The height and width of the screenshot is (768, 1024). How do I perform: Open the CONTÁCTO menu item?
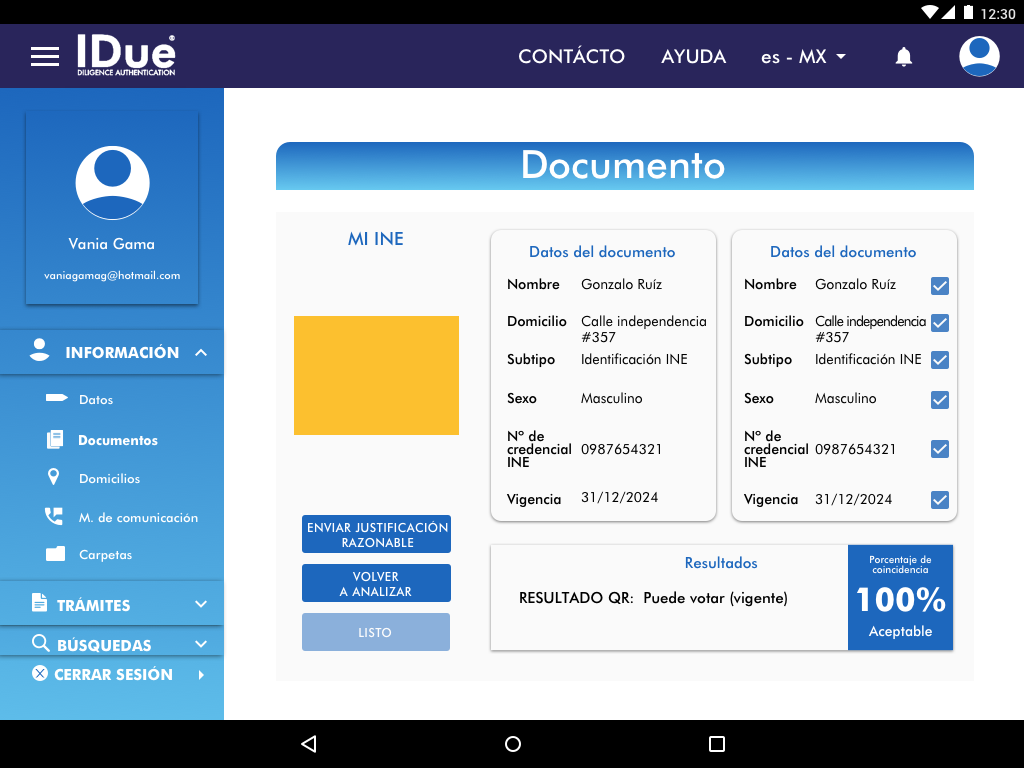coord(571,57)
